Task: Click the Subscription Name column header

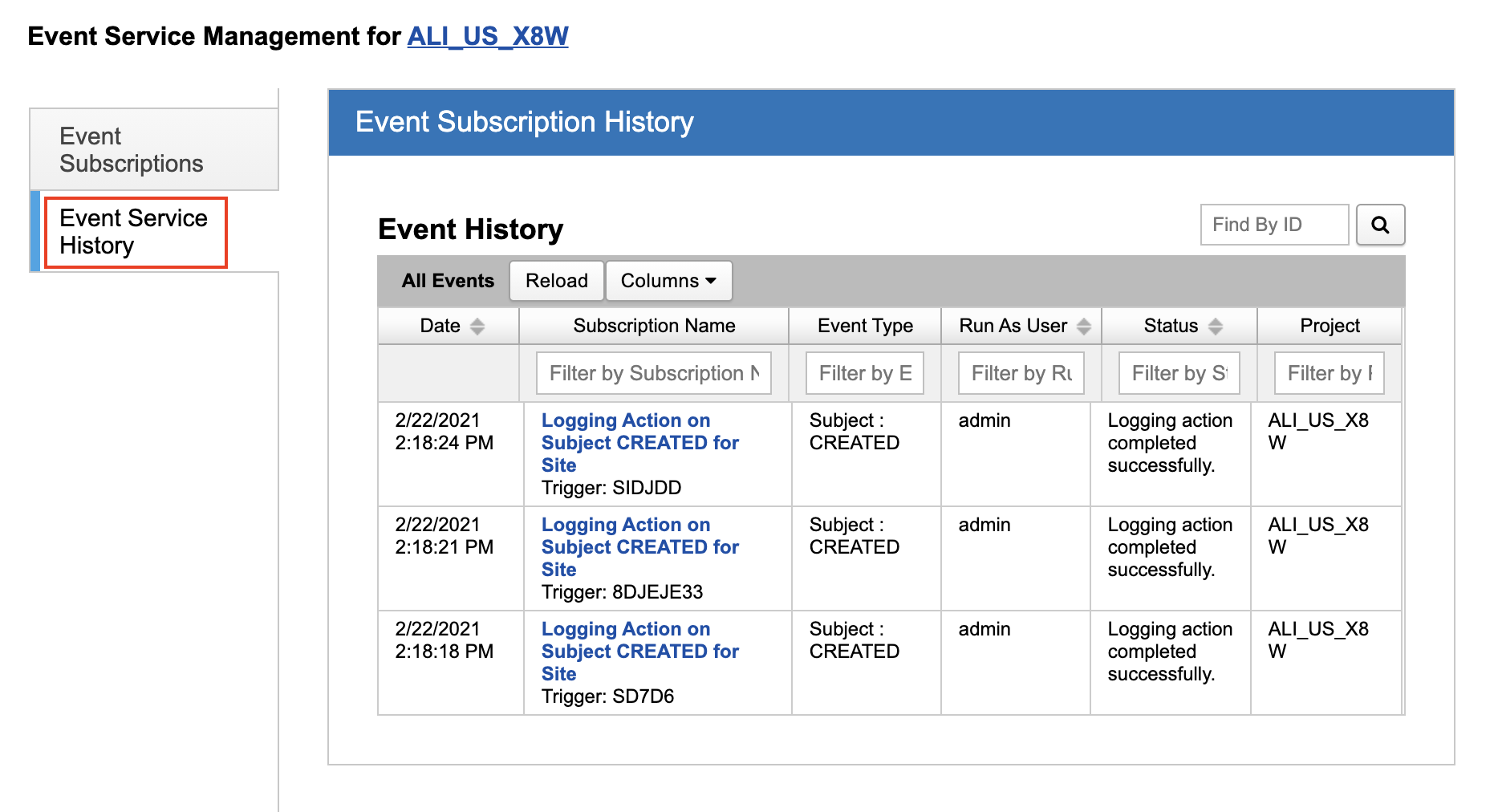Action: click(x=654, y=326)
